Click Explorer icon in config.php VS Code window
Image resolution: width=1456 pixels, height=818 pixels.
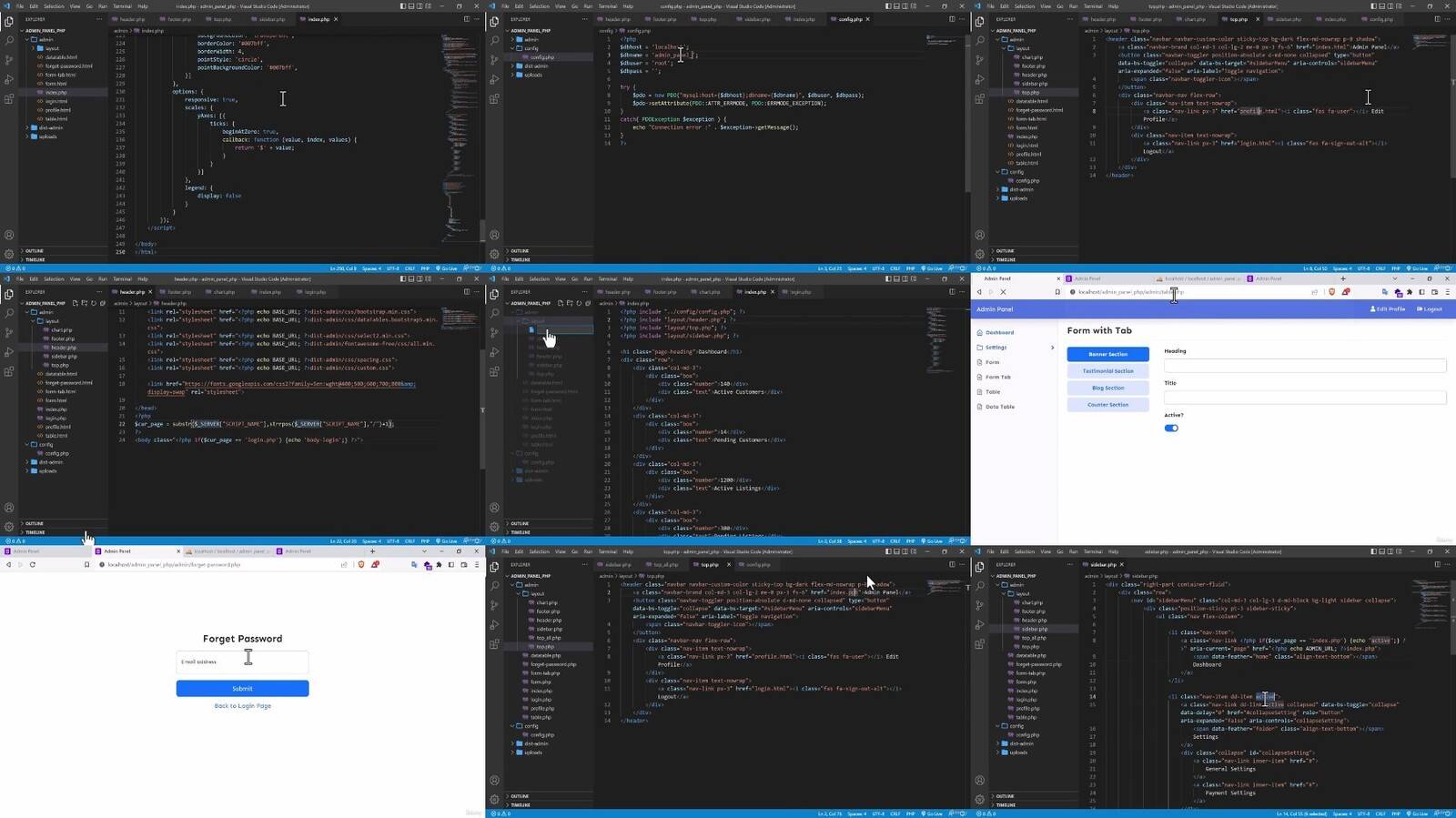pyautogui.click(x=494, y=21)
